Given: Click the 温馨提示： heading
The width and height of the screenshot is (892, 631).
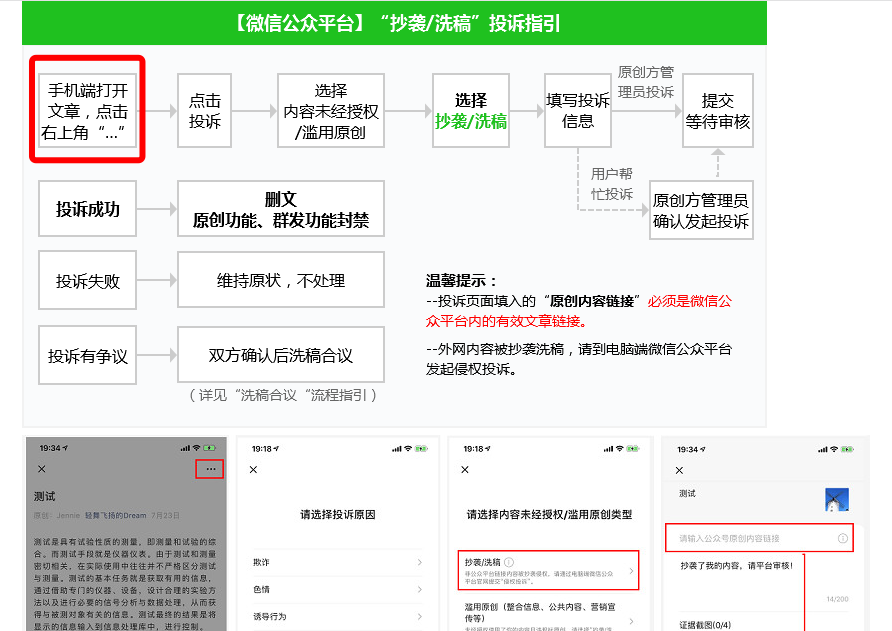Looking at the screenshot, I should [x=461, y=281].
